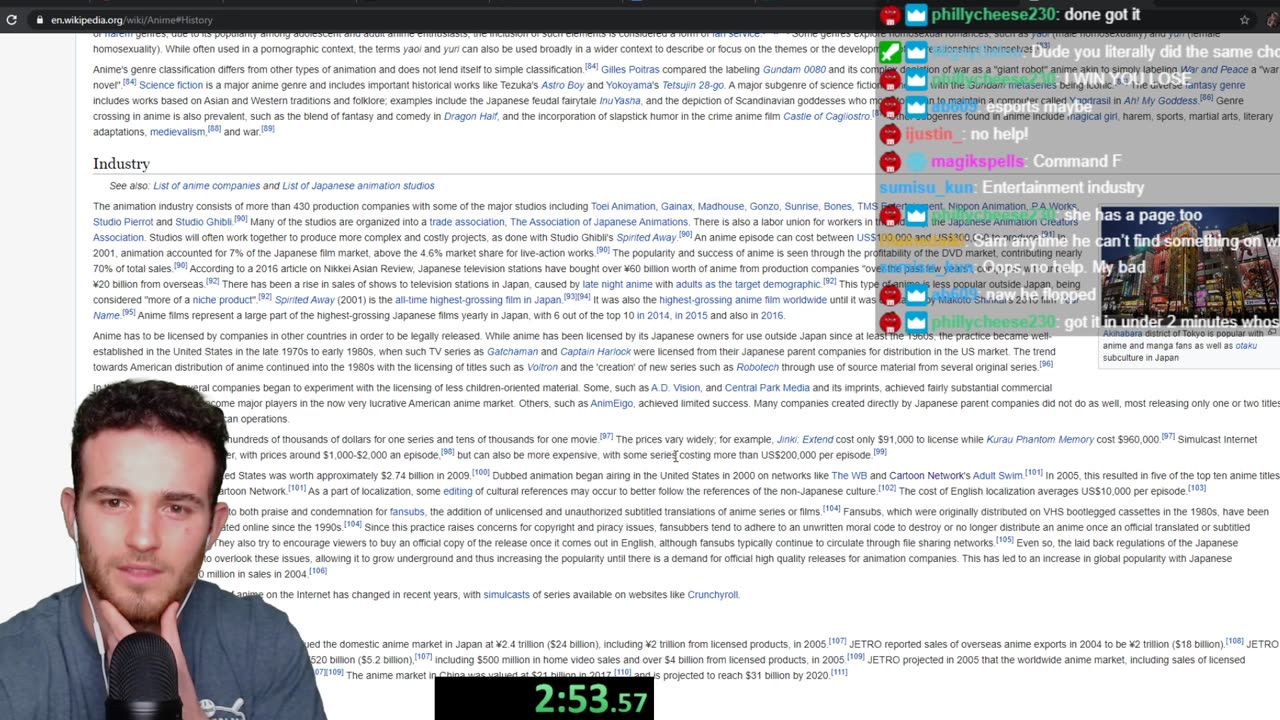Viewport: 1280px width, 720px height.
Task: Open the Akihabara street photo thumbnail
Action: [x=1189, y=267]
